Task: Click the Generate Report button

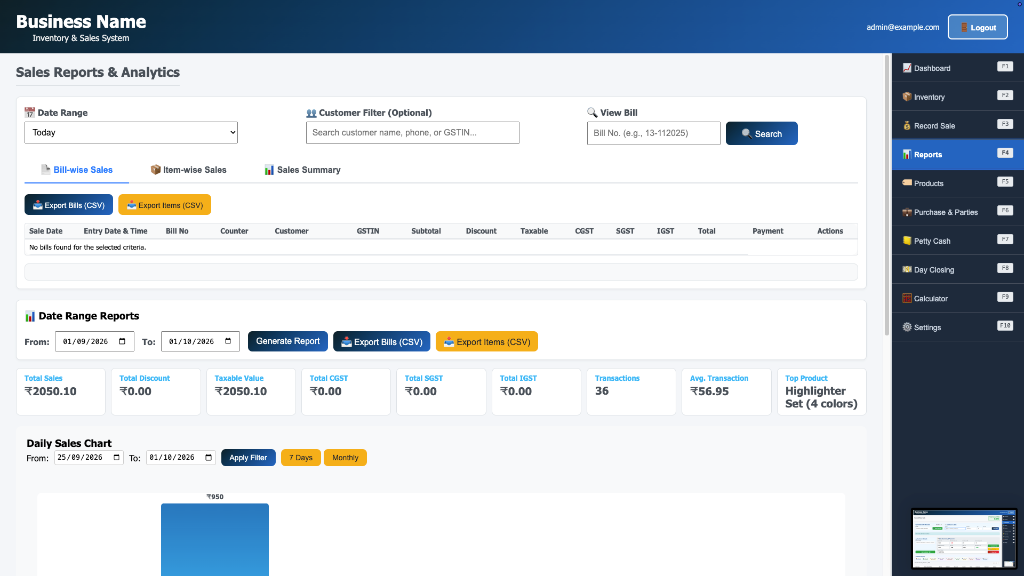Action: click(x=287, y=341)
